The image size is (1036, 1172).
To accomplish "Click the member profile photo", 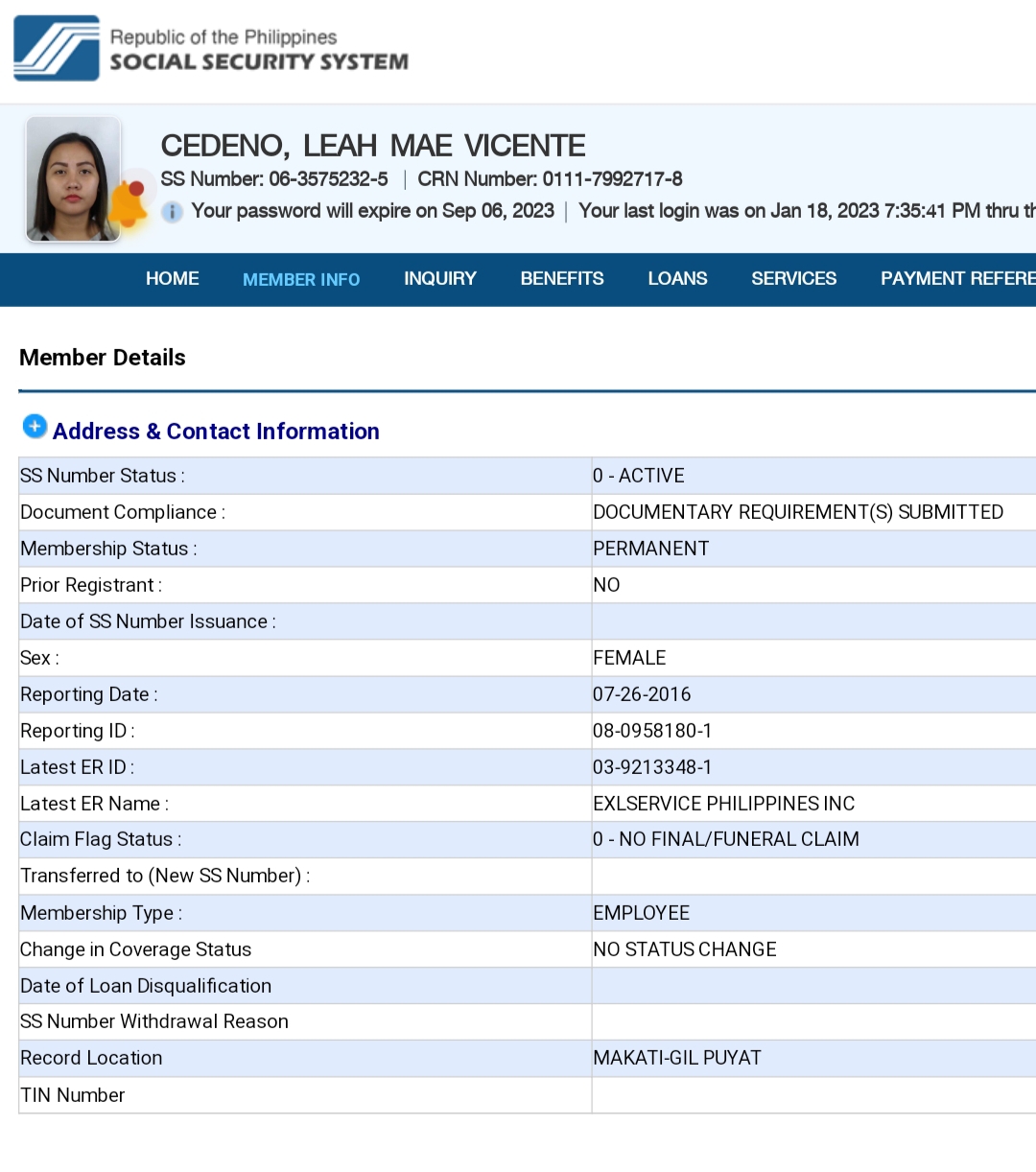I will [x=73, y=178].
